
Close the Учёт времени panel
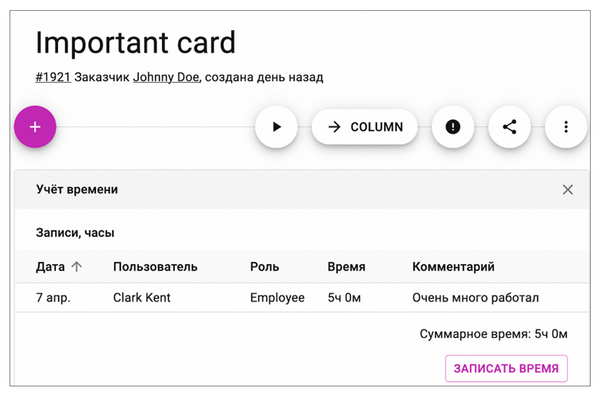568,189
